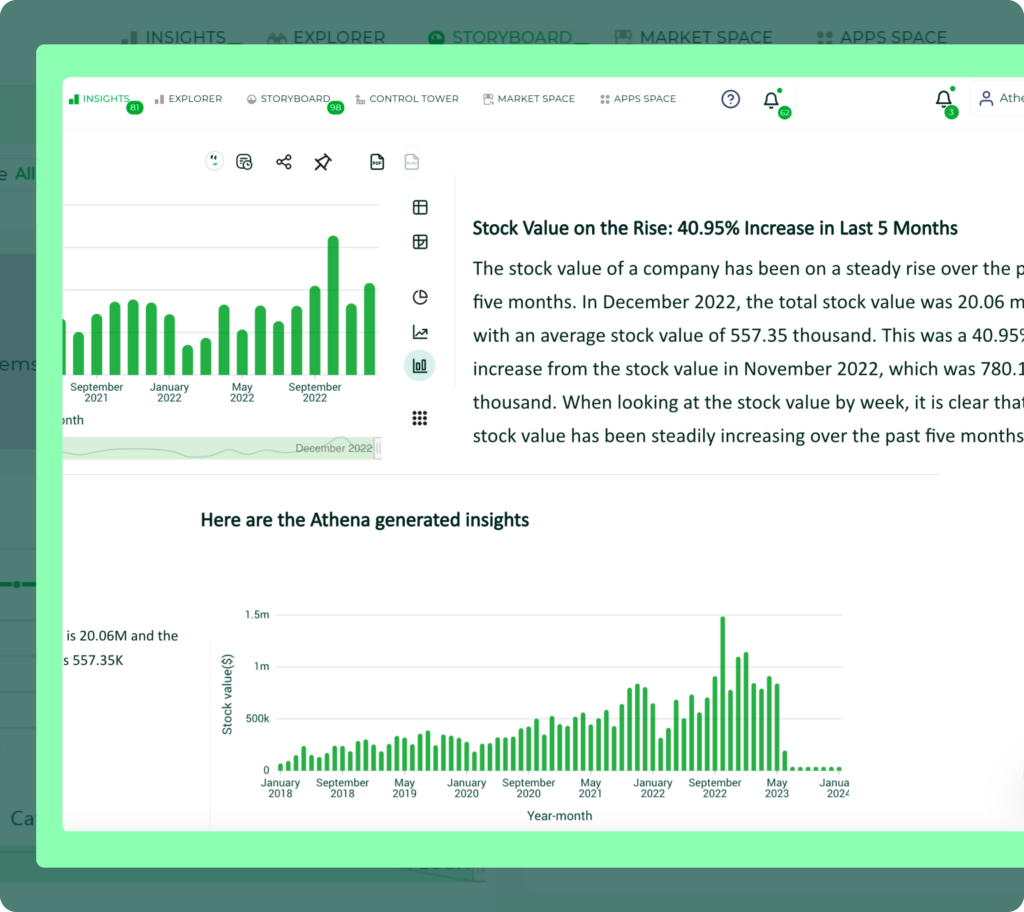Click the share icon above the chart
This screenshot has width=1024, height=912.
click(284, 162)
